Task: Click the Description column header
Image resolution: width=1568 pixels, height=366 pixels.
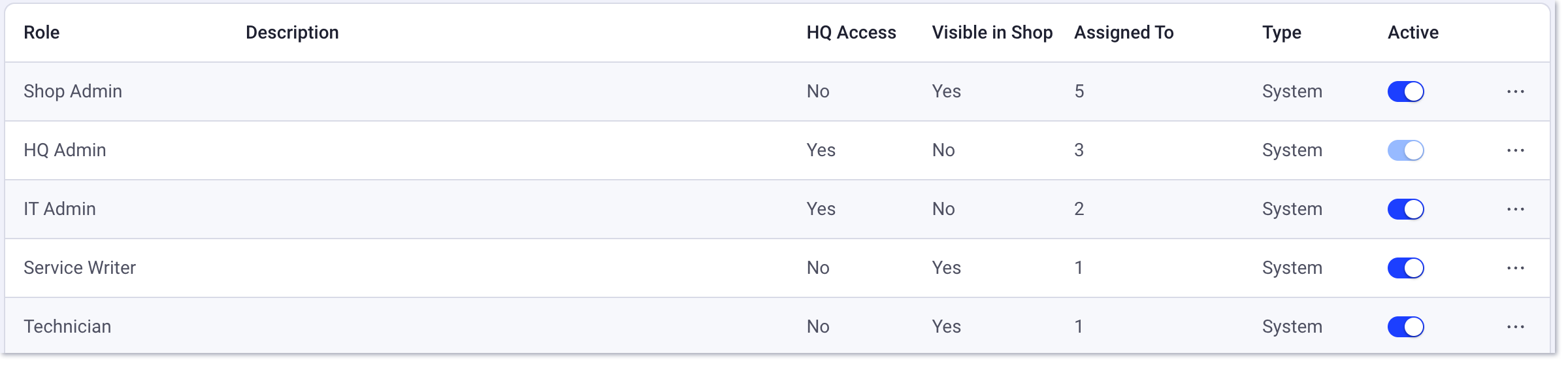Action: point(292,33)
